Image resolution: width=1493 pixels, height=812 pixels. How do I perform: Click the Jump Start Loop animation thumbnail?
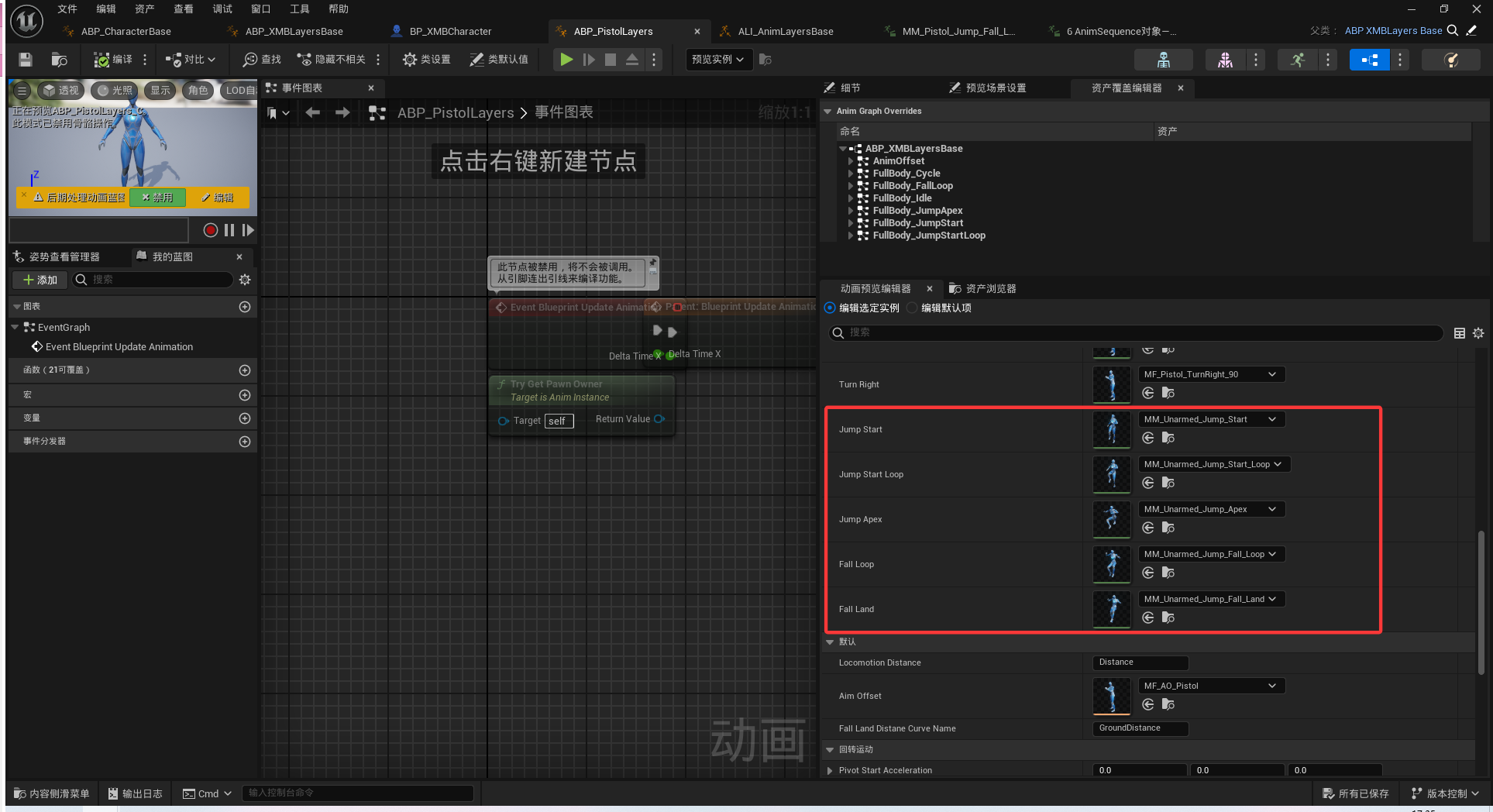(1112, 474)
